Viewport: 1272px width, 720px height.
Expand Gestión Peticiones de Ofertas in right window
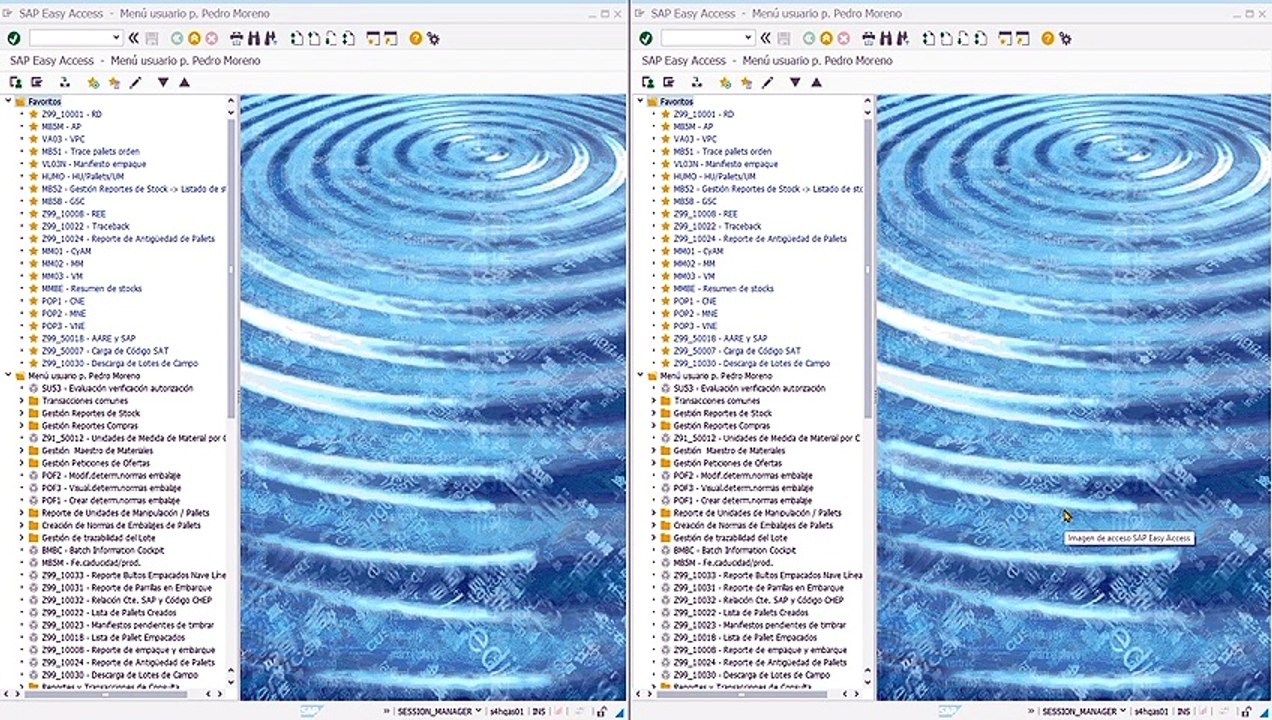point(653,463)
